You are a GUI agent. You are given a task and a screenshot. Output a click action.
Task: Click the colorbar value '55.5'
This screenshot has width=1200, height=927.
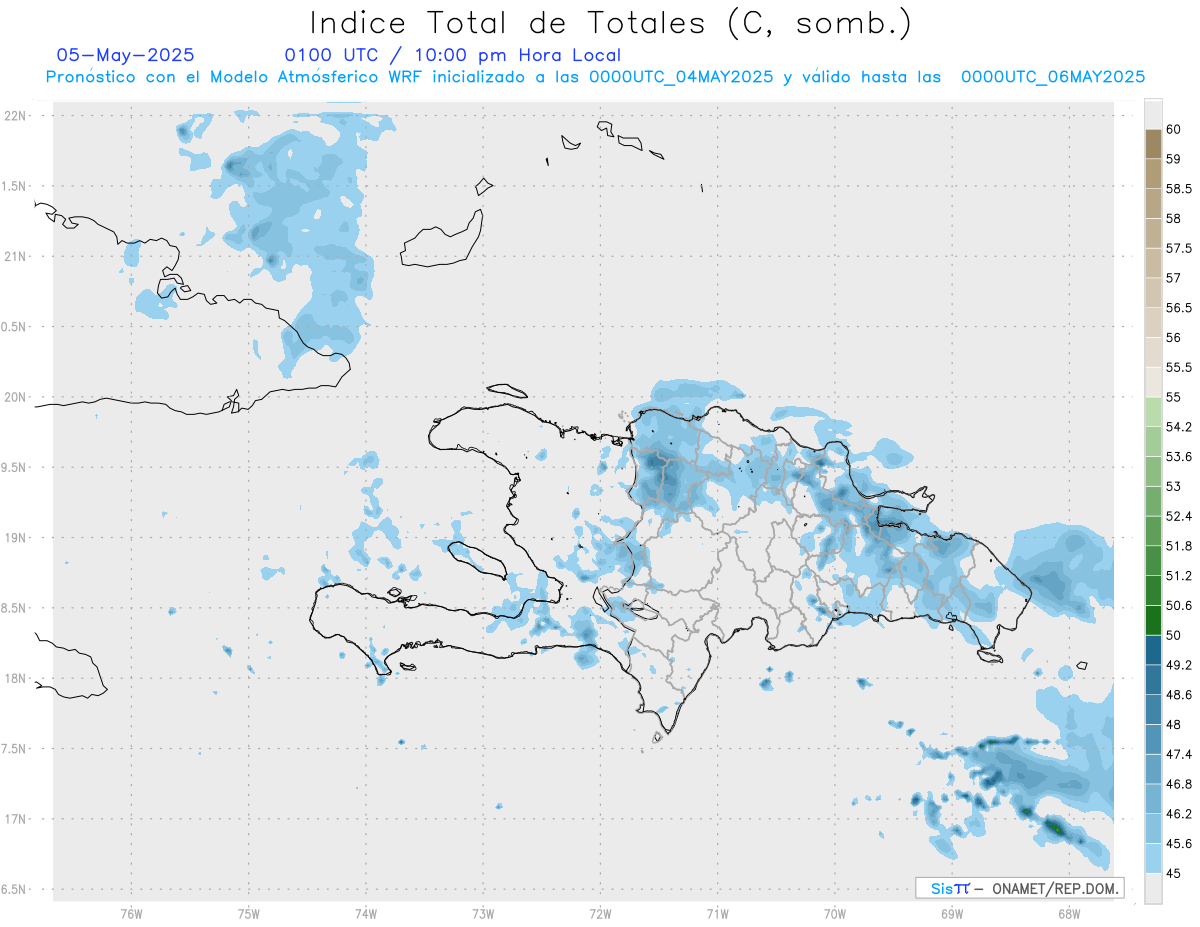pos(1179,367)
